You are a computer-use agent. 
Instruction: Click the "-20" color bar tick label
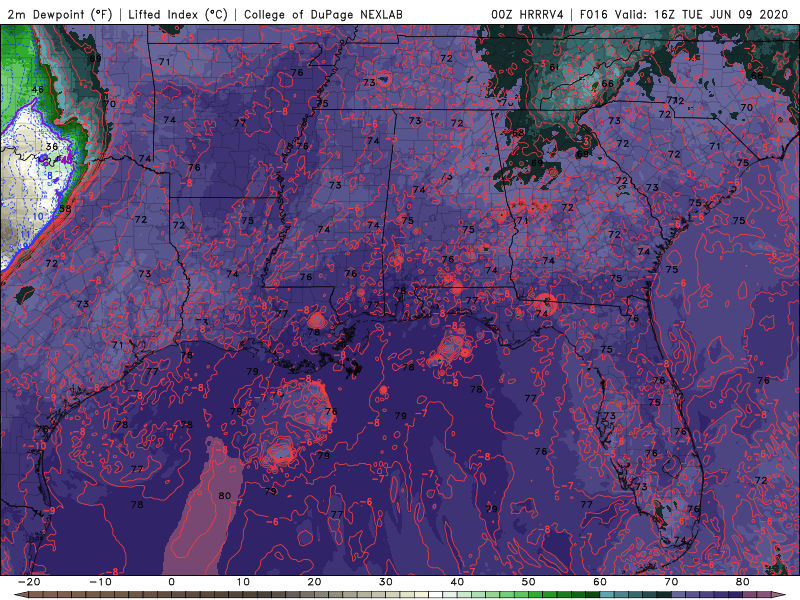tap(29, 582)
